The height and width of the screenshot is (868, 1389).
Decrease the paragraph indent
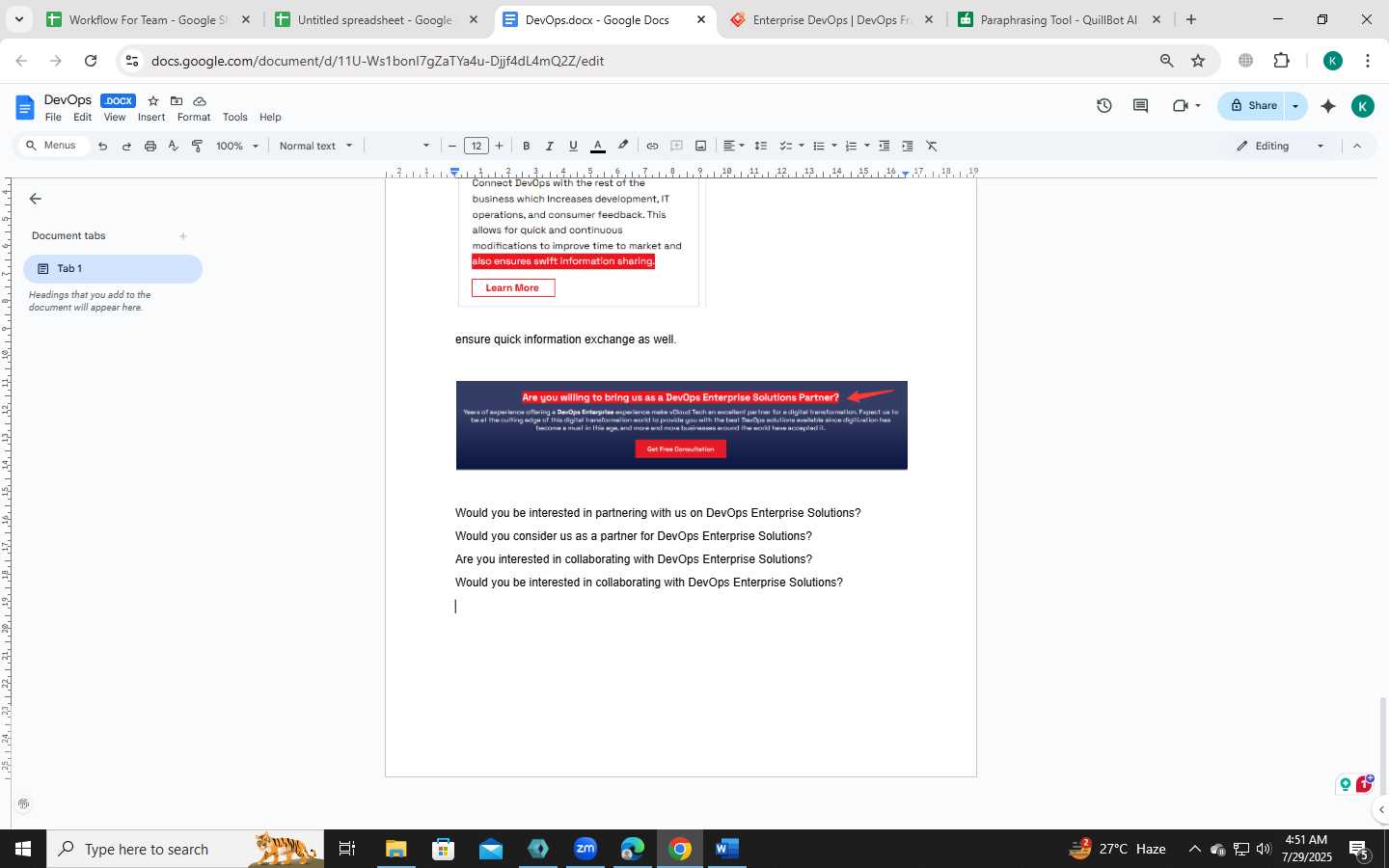[884, 146]
